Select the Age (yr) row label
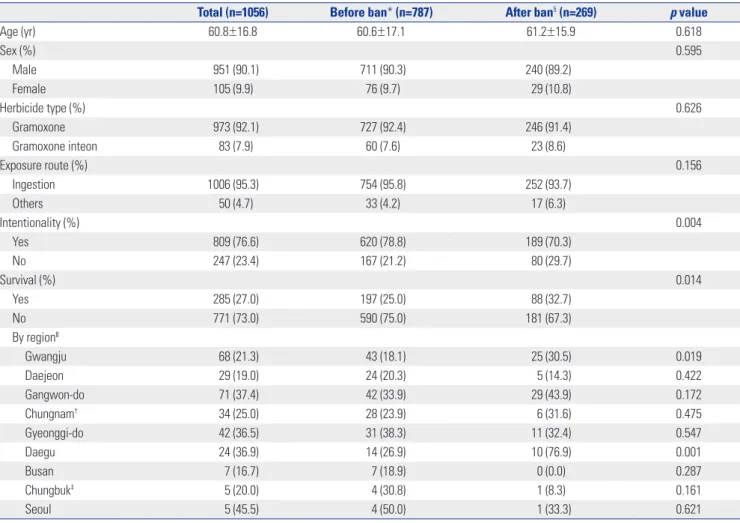The image size is (740, 523). point(18,32)
